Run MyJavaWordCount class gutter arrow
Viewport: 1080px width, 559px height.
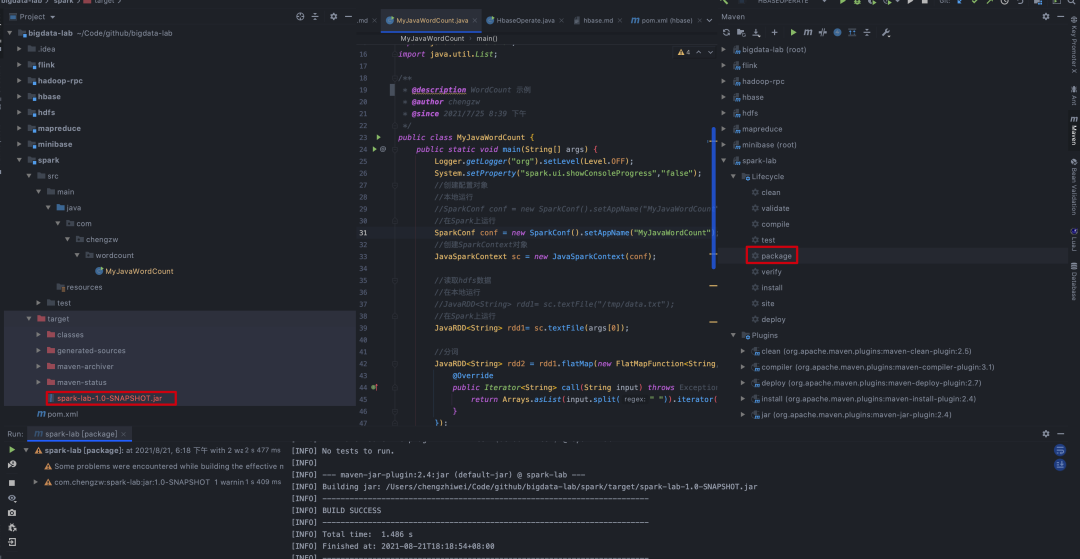click(379, 138)
